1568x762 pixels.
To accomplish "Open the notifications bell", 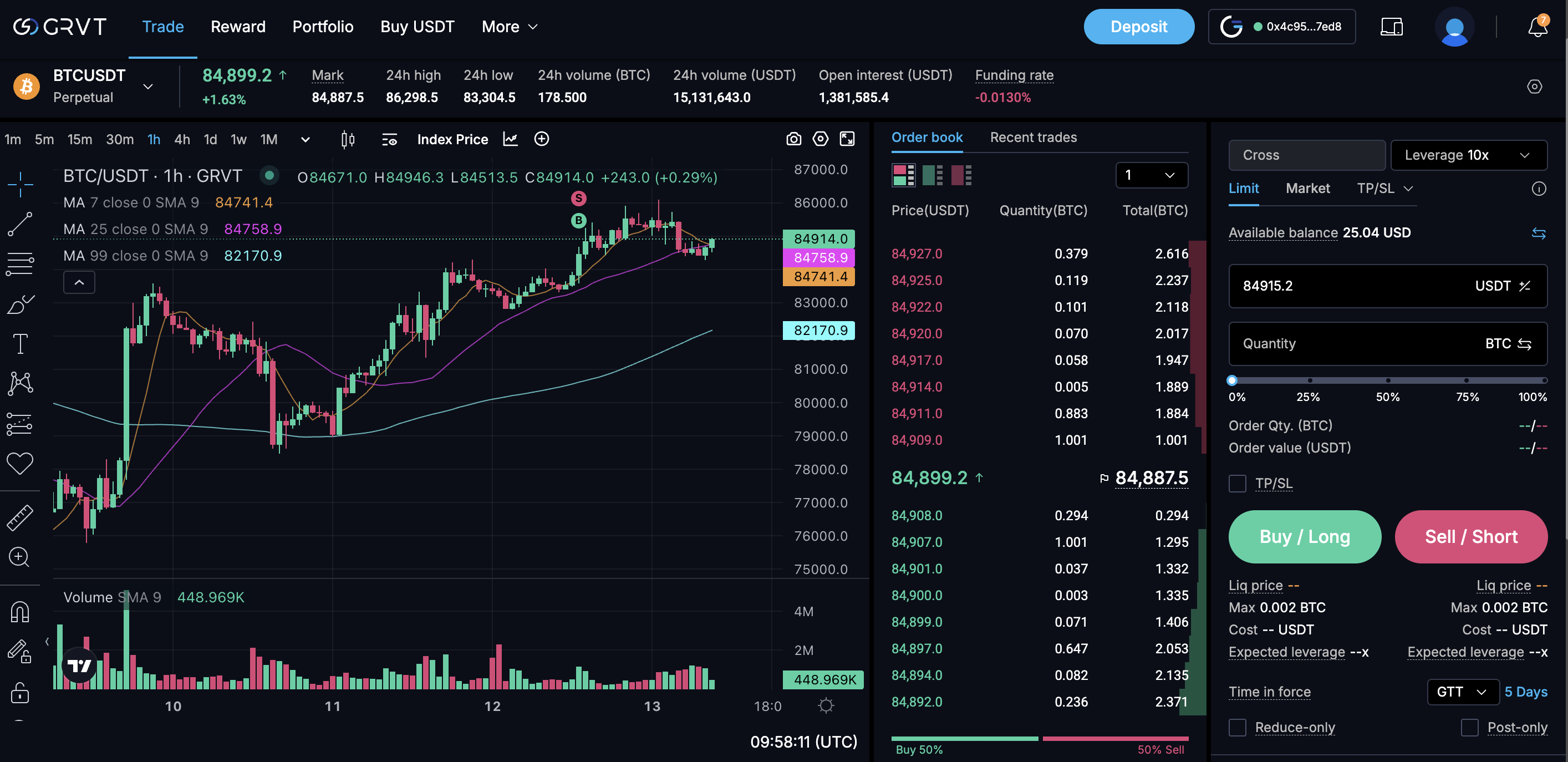I will (x=1538, y=27).
